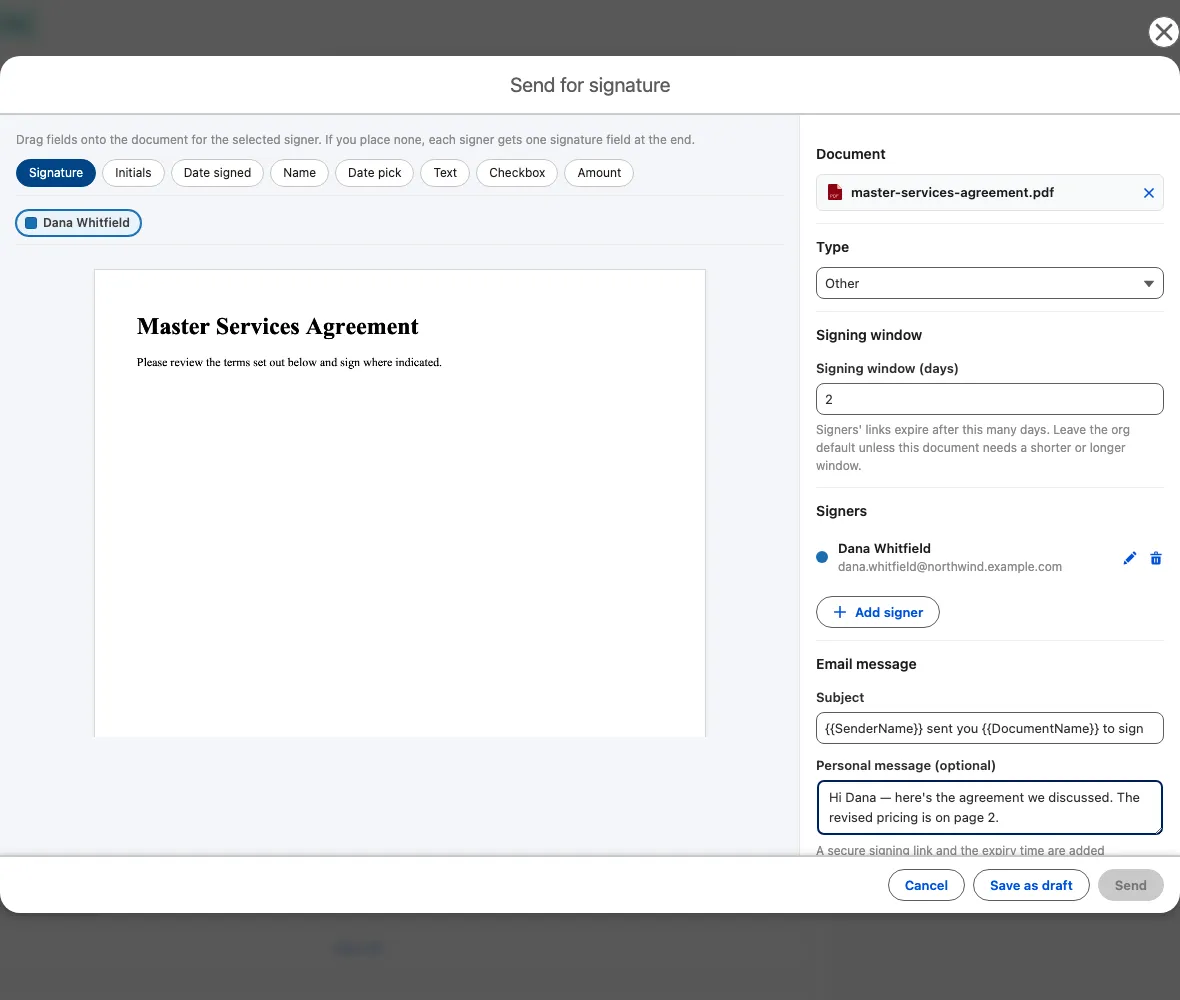Click the Signing window days input

tap(990, 399)
